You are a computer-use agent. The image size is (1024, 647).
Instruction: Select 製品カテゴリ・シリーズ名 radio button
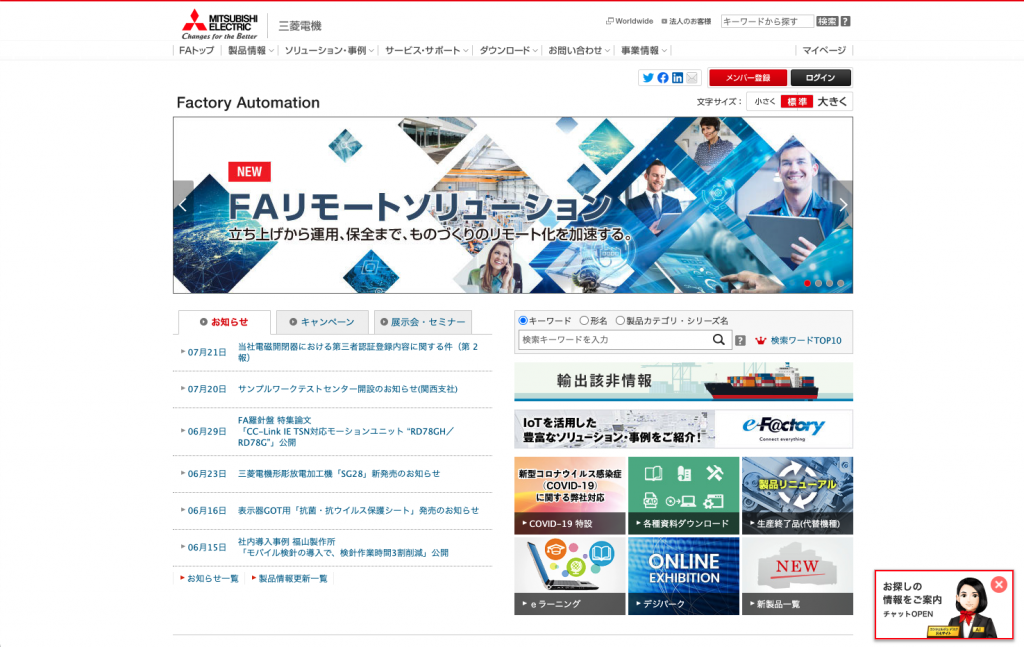[620, 321]
